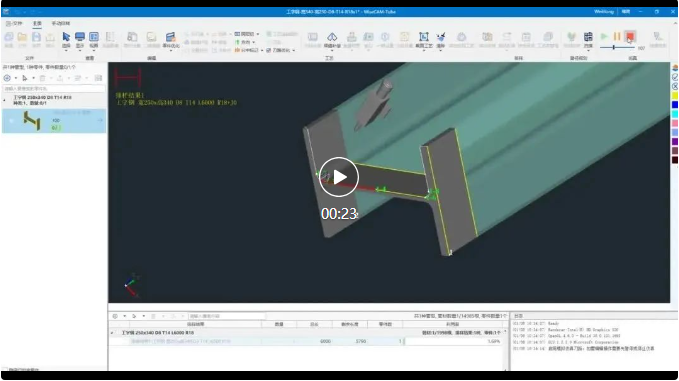Pause the simulation with orange pause icon
Viewport: 679px width, 381px height.
[x=617, y=36]
